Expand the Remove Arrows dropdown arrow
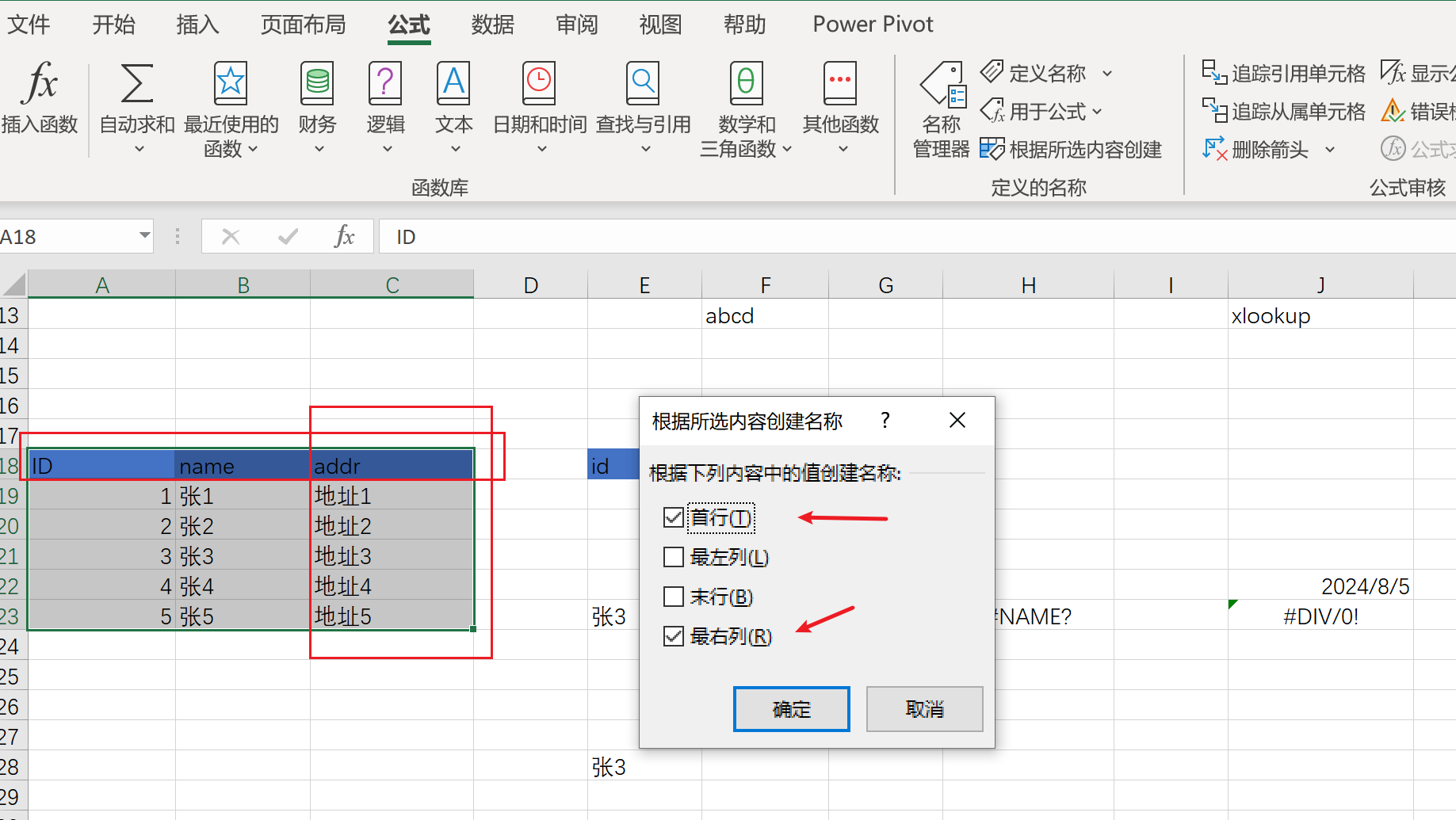The image size is (1456, 820). 1330,150
